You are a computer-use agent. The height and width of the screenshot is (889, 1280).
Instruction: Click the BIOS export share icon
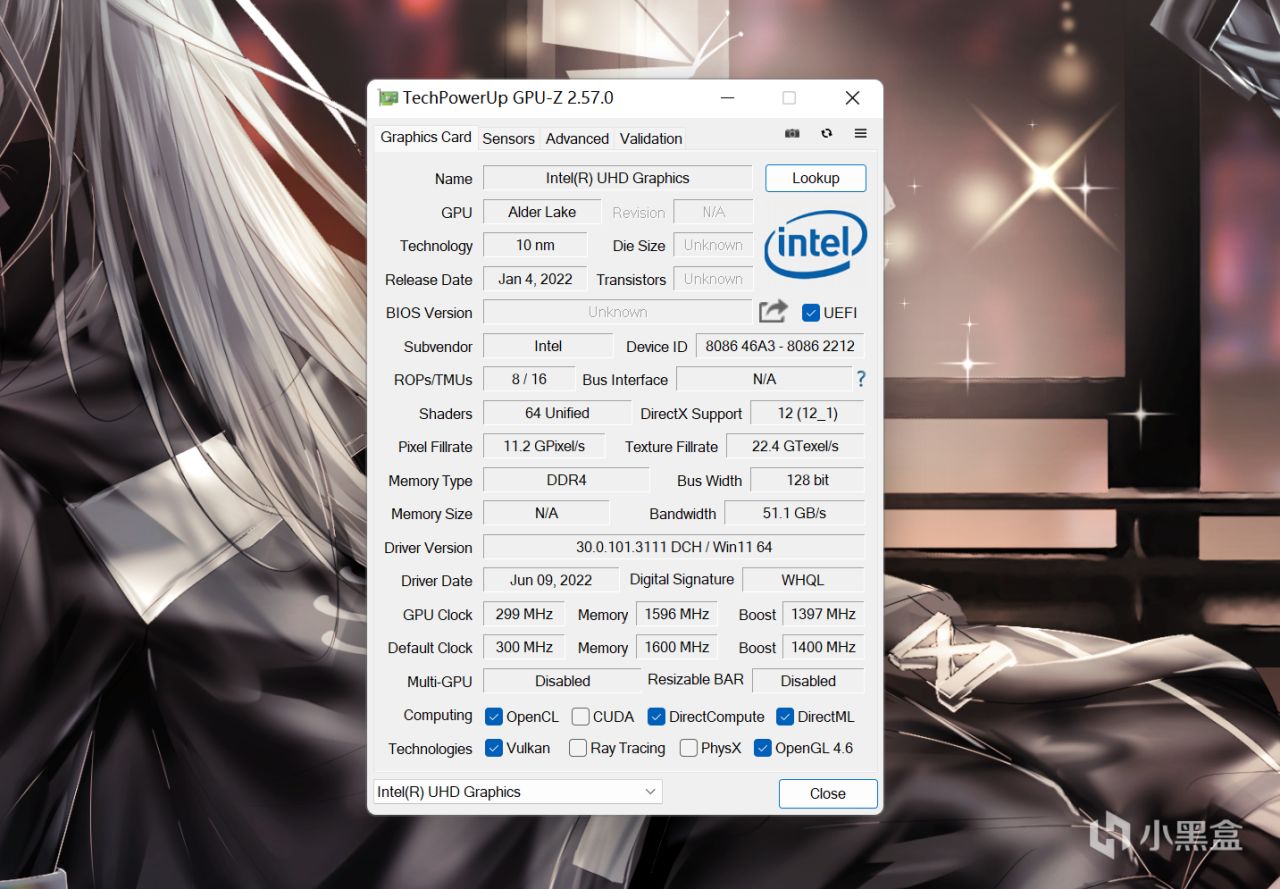773,312
